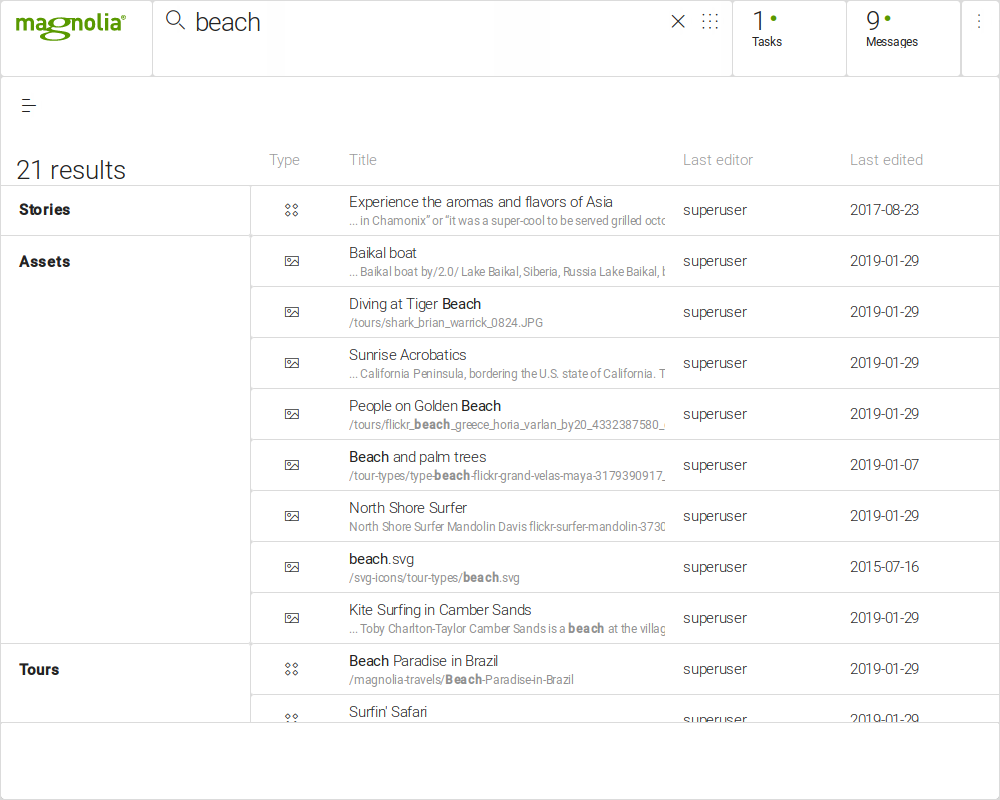Click the search magnifier icon
Image resolution: width=1000 pixels, height=800 pixels.
click(x=175, y=21)
